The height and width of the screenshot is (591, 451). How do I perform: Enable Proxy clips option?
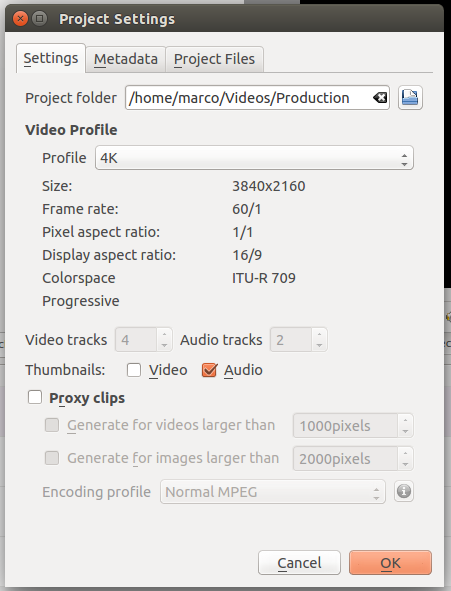[x=35, y=397]
